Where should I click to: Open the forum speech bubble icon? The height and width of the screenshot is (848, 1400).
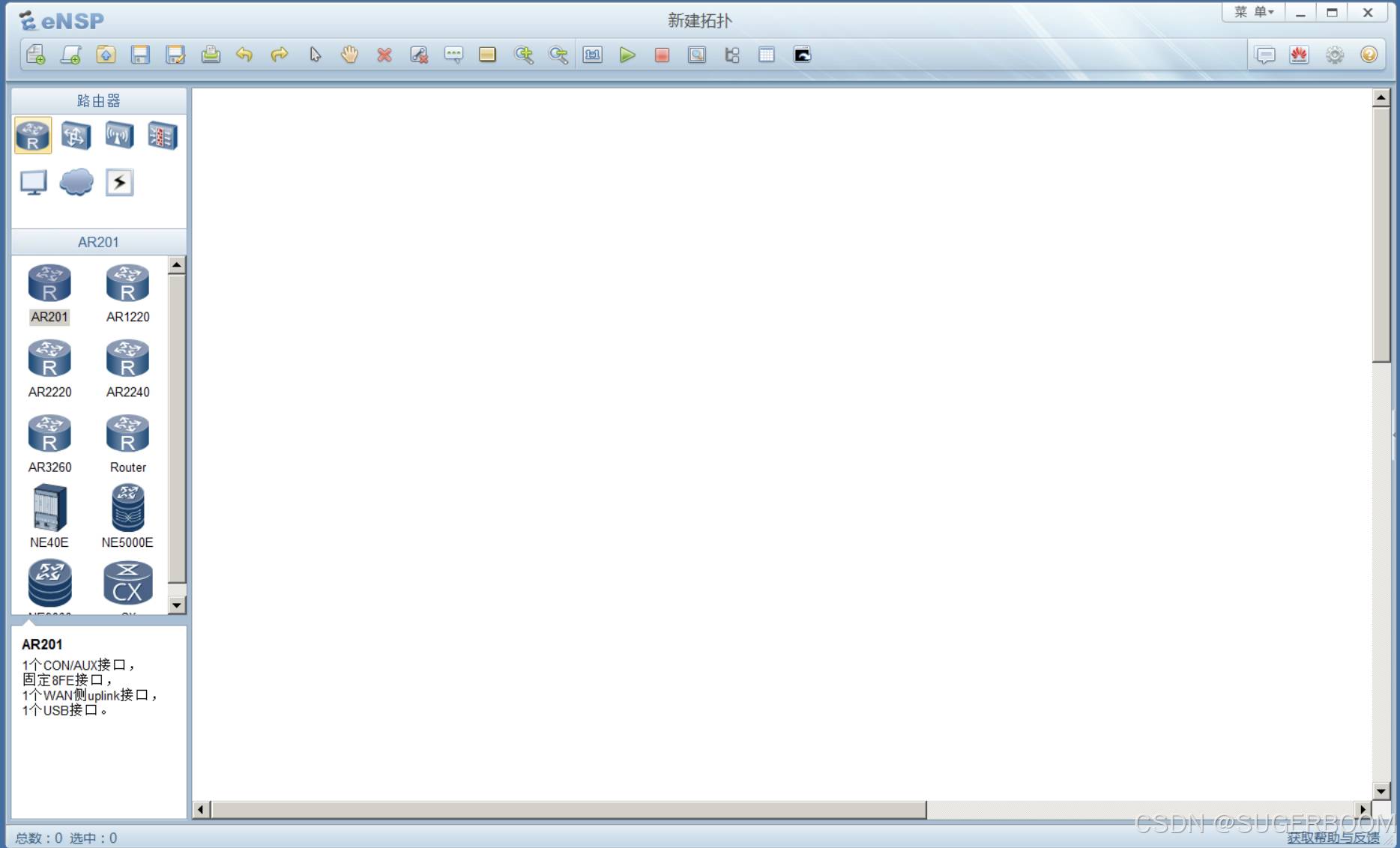click(1265, 55)
